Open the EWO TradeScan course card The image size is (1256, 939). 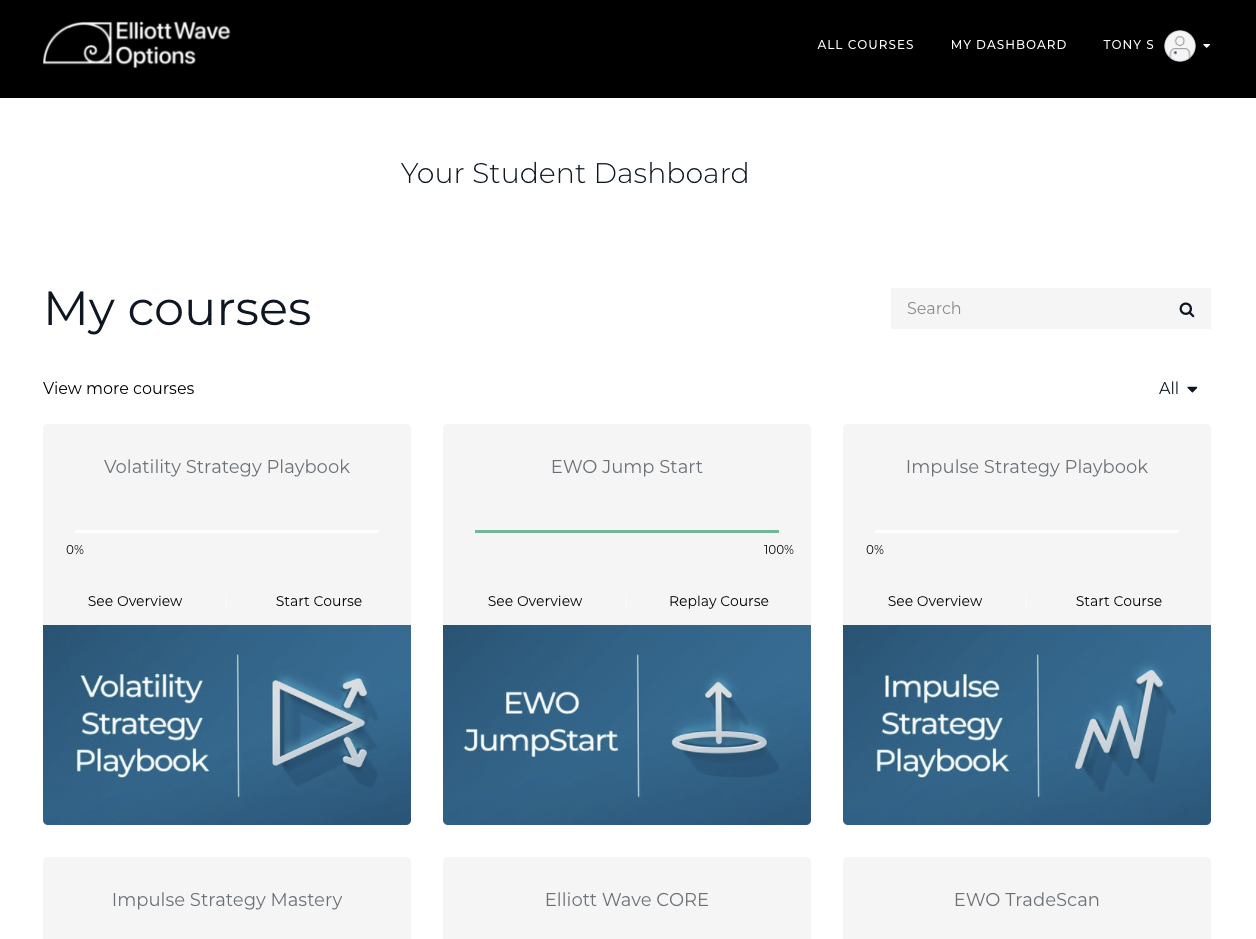pyautogui.click(x=1026, y=899)
